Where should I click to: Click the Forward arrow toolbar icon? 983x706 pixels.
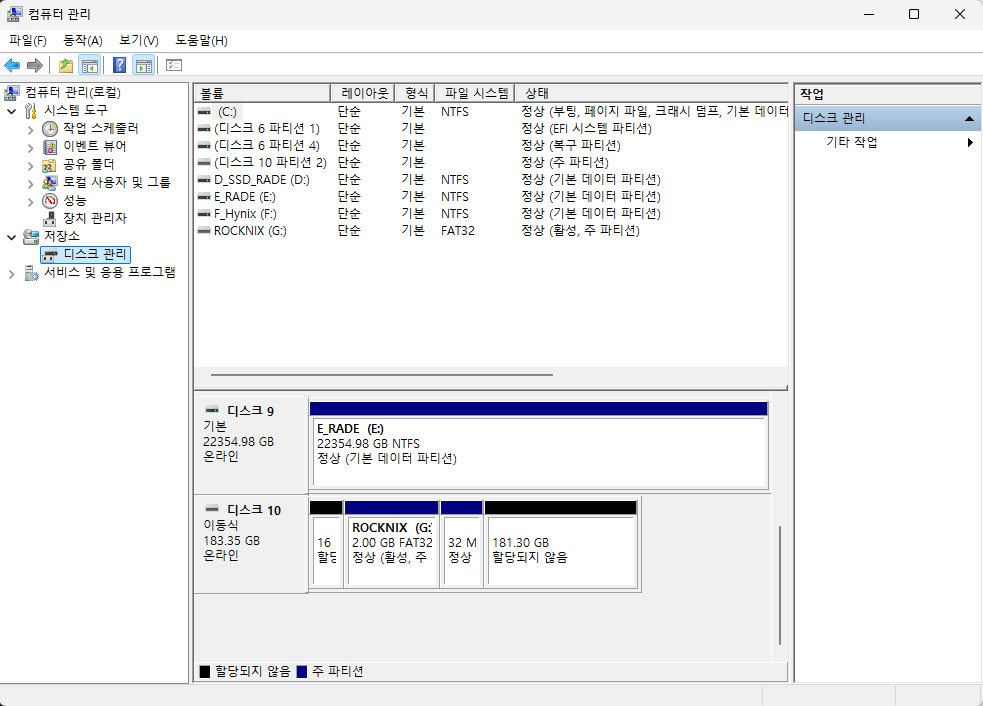(x=35, y=65)
